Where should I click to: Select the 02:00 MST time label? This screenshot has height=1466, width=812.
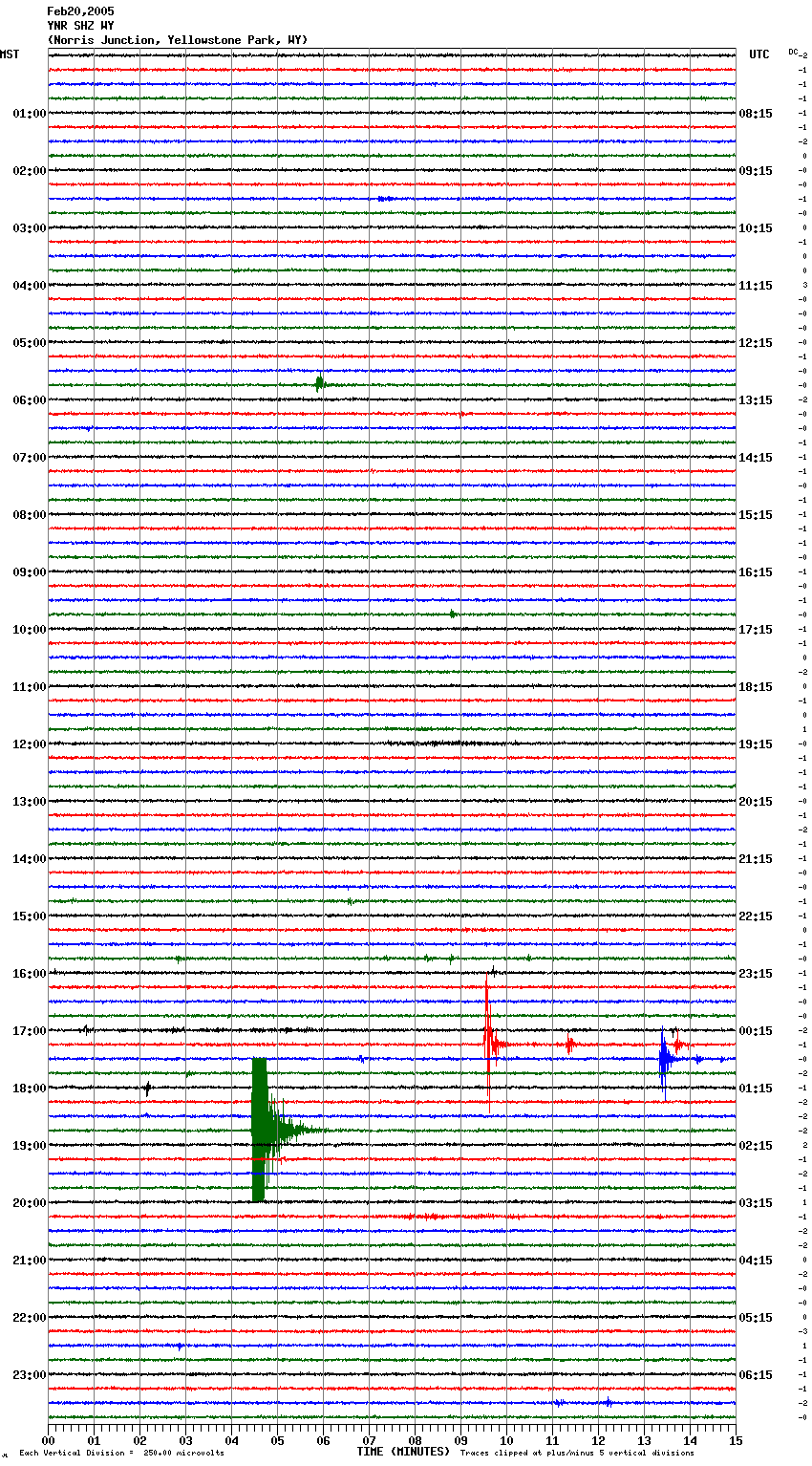pos(30,171)
